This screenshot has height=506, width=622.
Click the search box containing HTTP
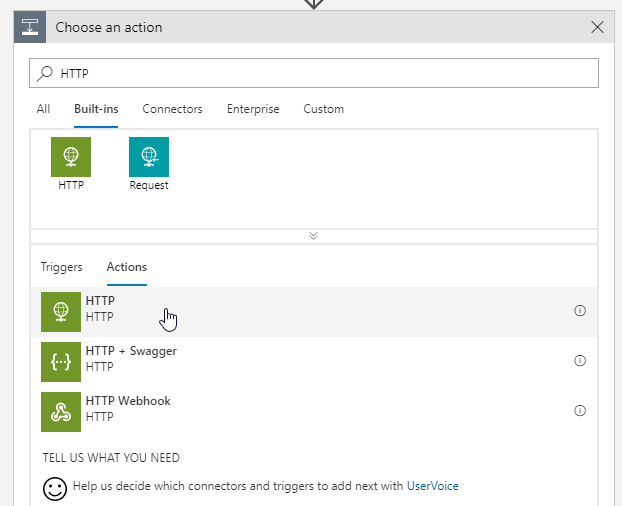[314, 73]
